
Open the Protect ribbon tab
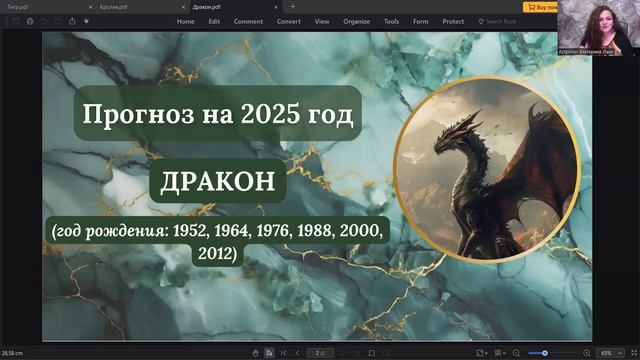(x=453, y=22)
